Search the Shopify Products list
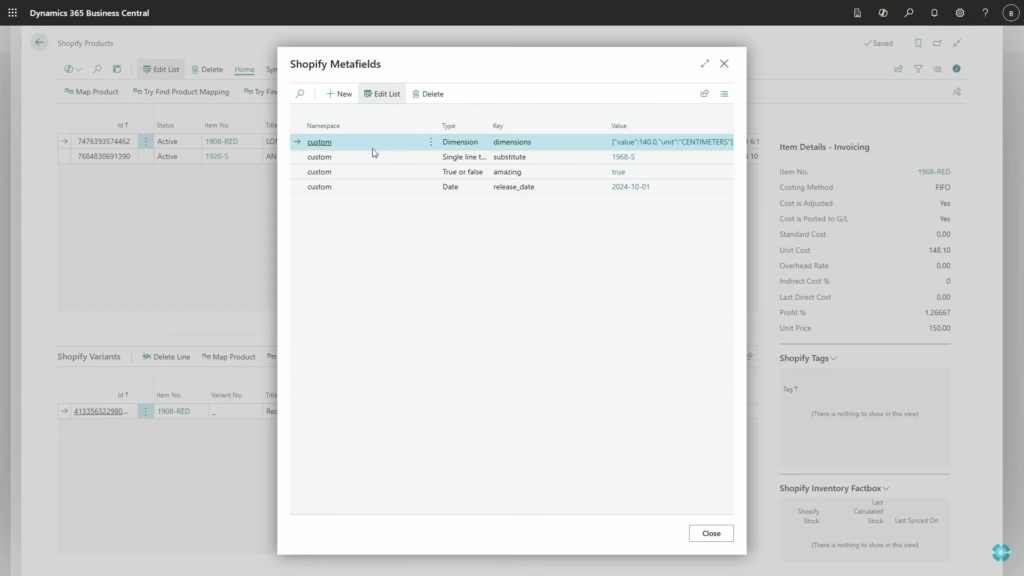This screenshot has width=1024, height=576. click(97, 69)
